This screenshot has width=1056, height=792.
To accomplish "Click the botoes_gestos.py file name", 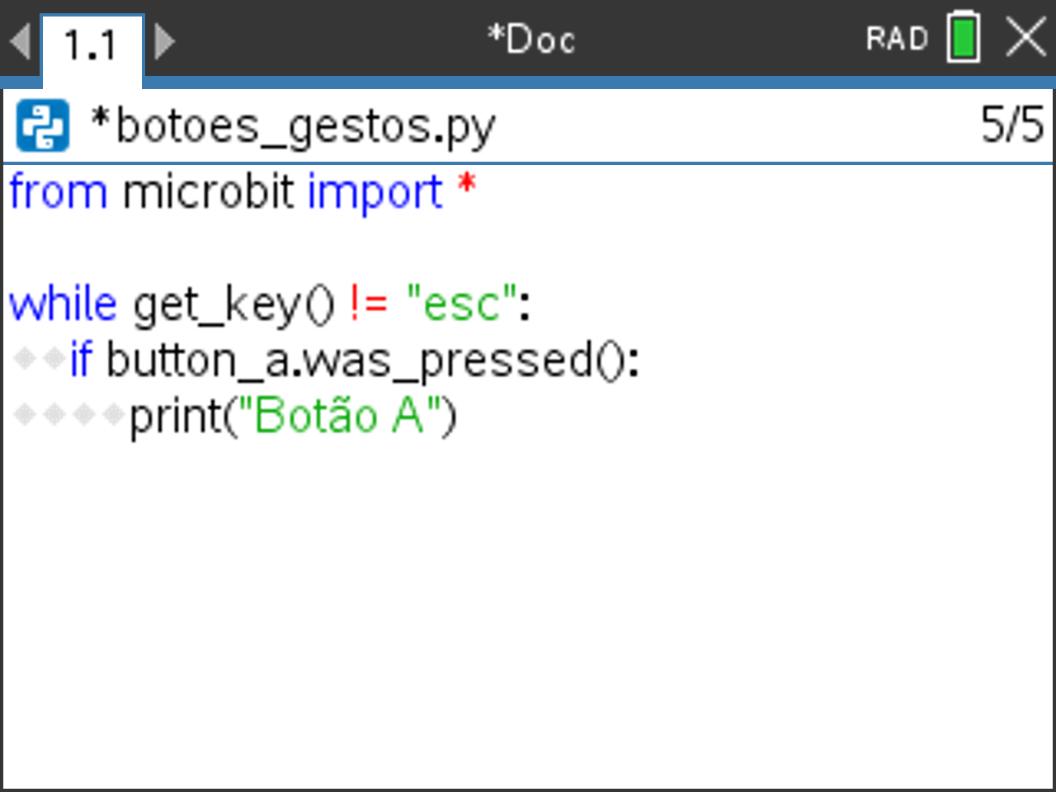I will pyautogui.click(x=305, y=127).
